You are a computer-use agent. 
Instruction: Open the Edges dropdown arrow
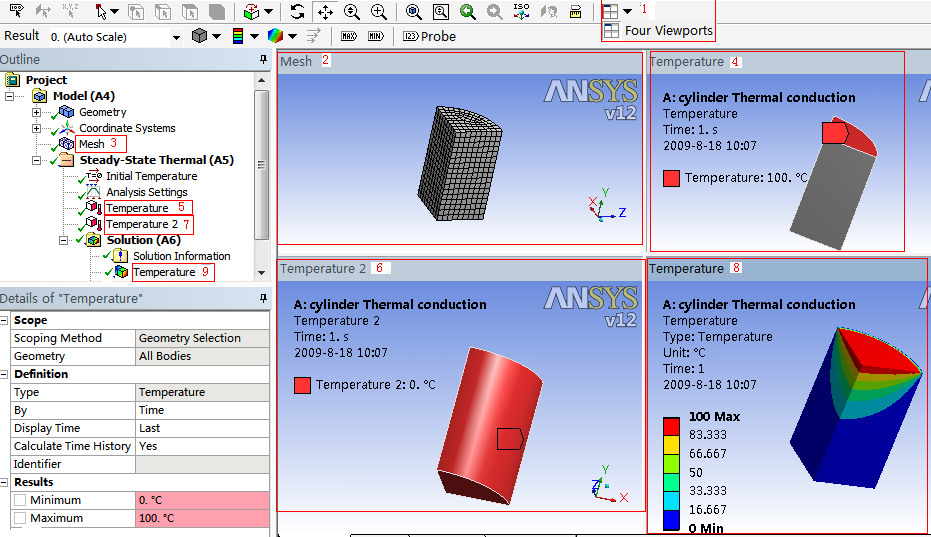[x=292, y=37]
